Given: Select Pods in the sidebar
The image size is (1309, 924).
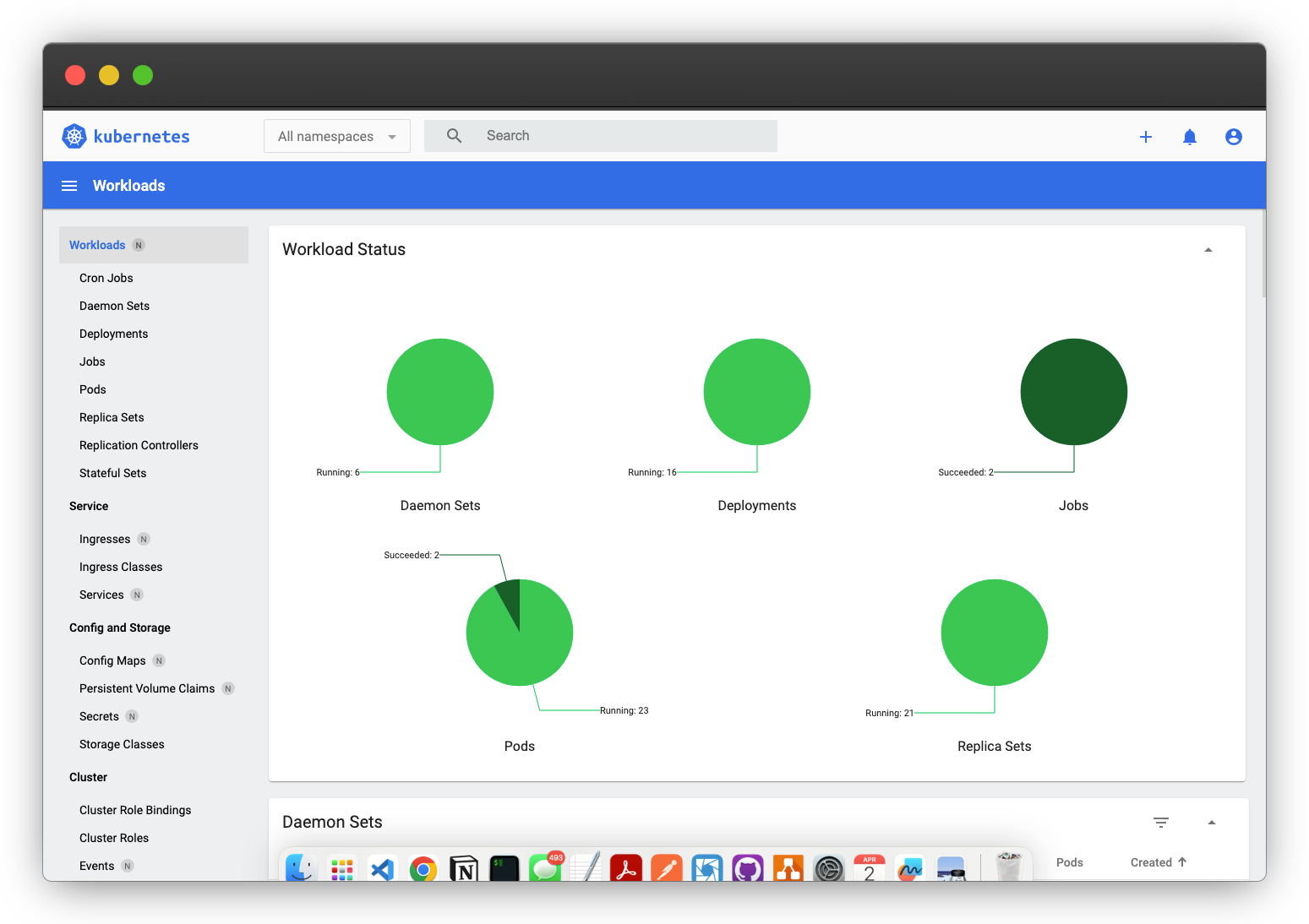Looking at the screenshot, I should pos(92,389).
